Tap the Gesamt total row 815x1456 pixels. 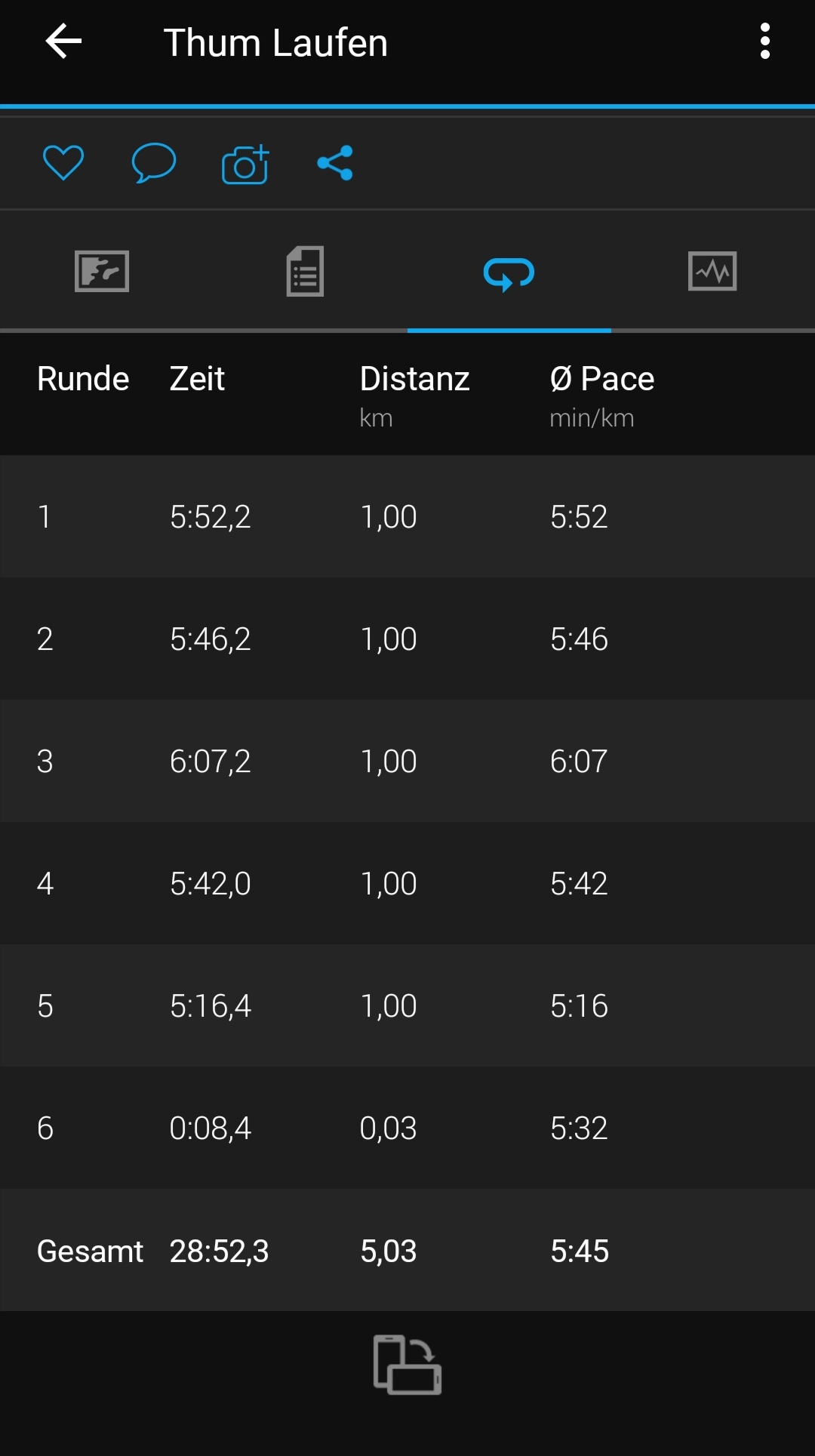tap(407, 1251)
